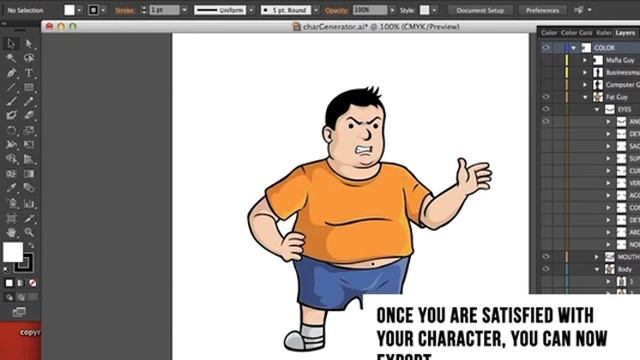Image resolution: width=640 pixels, height=360 pixels.
Task: Pick the Paintbrush tool
Action: 11,101
